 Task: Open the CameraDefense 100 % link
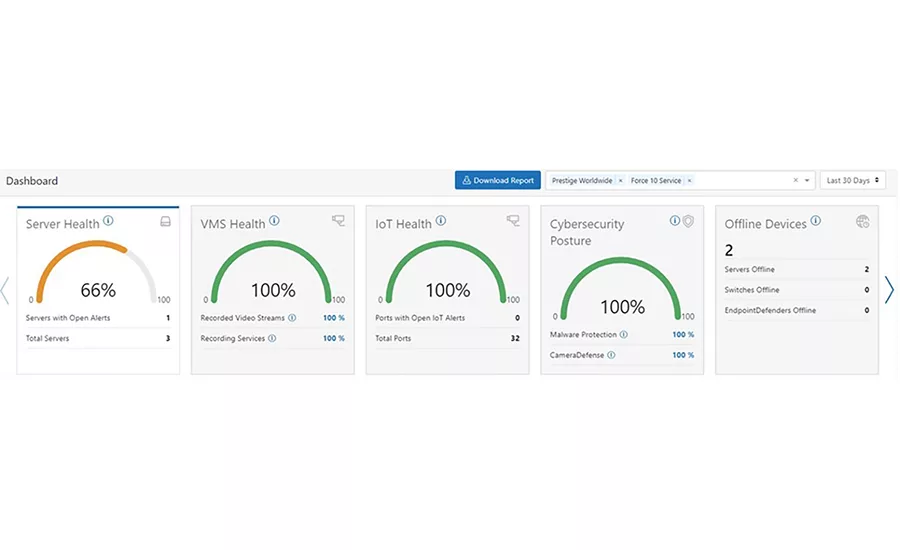coord(683,355)
